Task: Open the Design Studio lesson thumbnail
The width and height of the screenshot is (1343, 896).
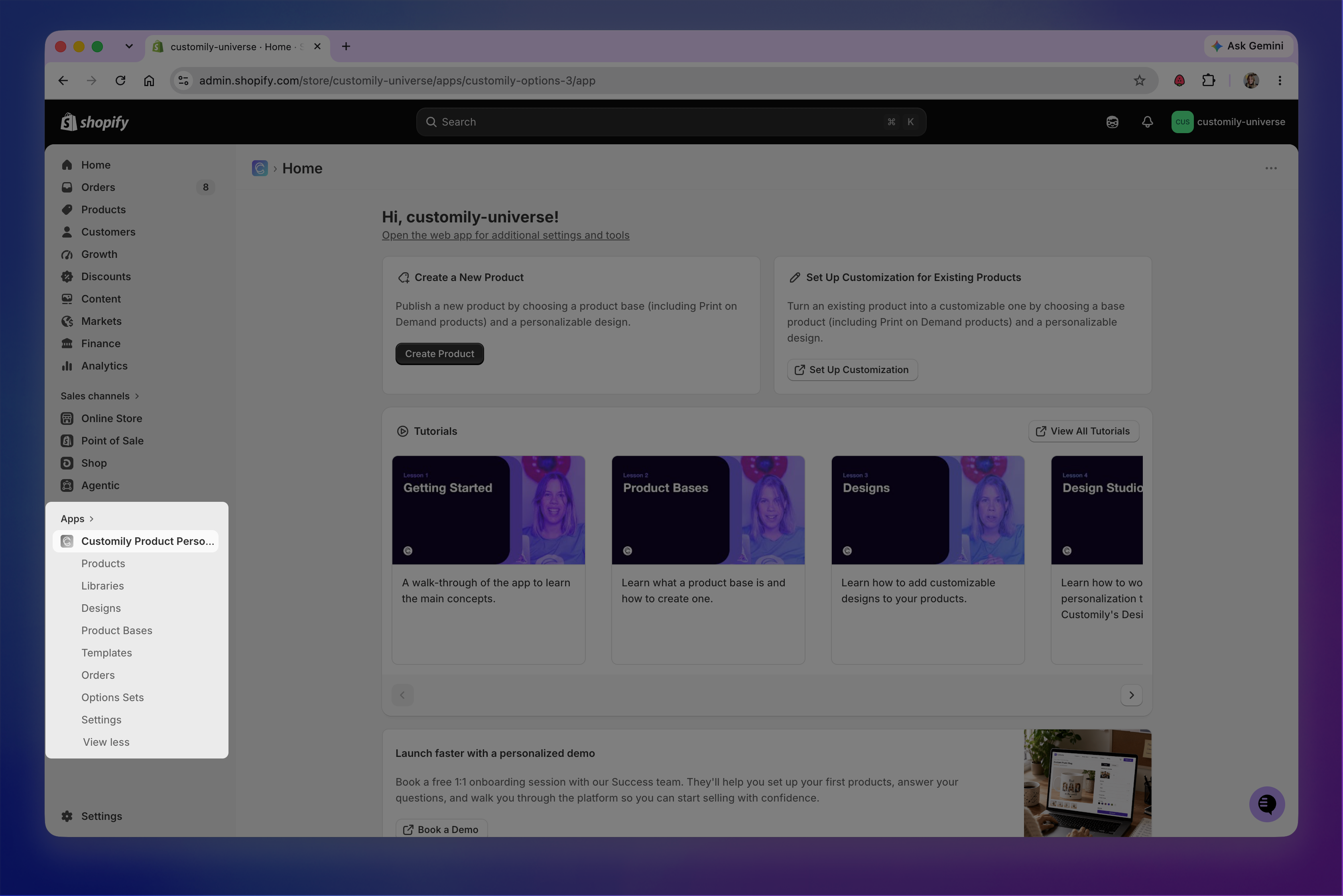Action: coord(1097,510)
